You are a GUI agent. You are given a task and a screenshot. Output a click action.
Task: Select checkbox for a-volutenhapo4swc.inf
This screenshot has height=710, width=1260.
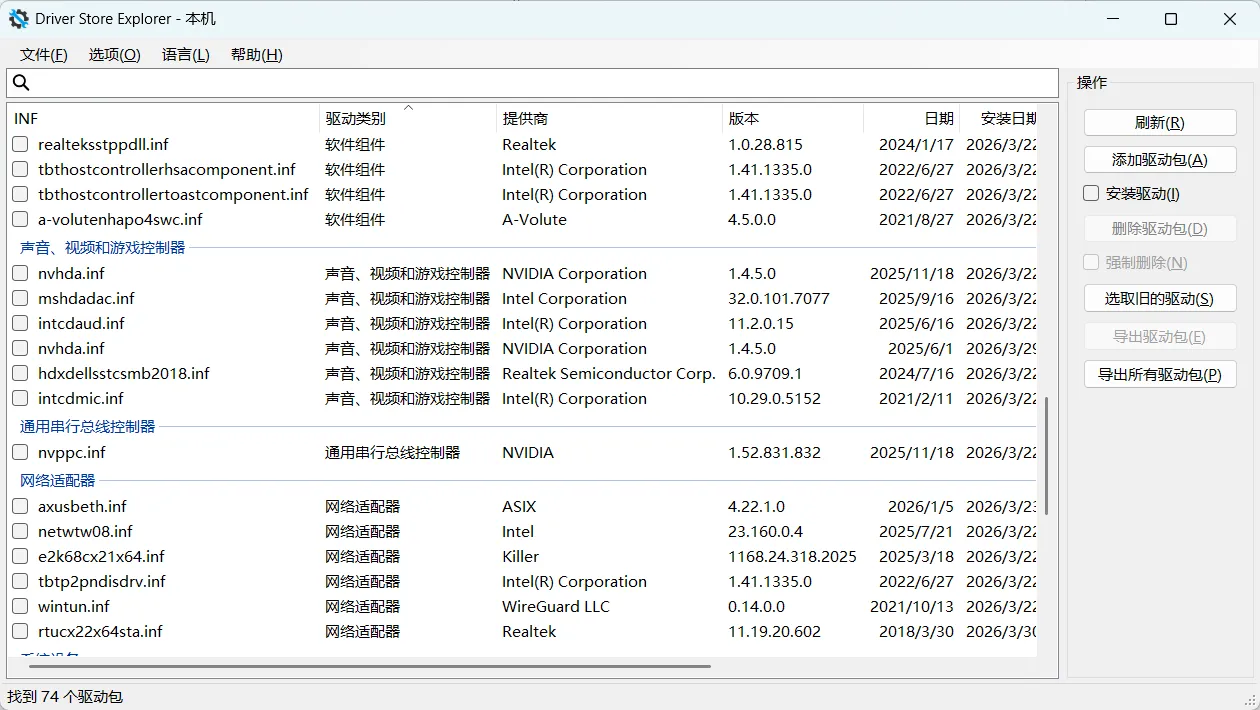pyautogui.click(x=20, y=220)
